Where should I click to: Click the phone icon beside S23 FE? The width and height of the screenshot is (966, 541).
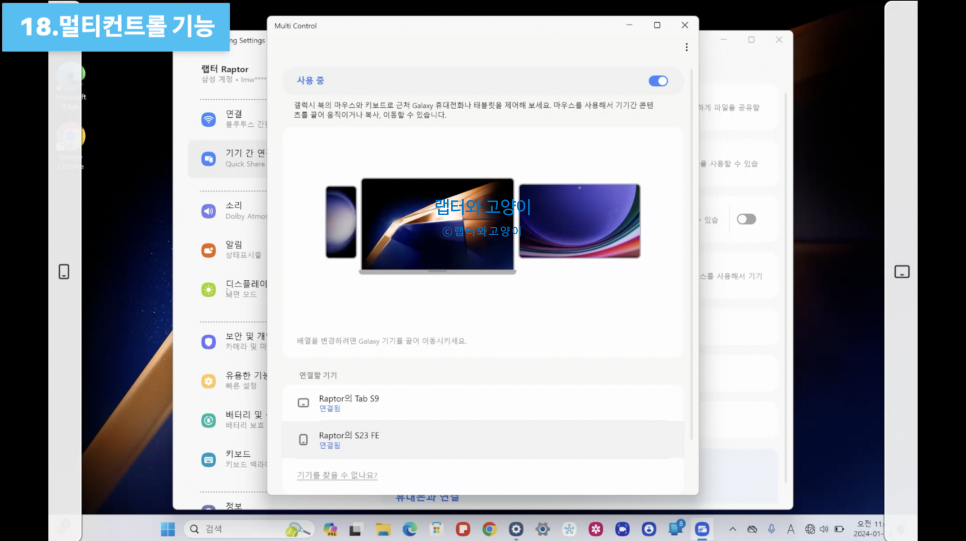point(303,440)
